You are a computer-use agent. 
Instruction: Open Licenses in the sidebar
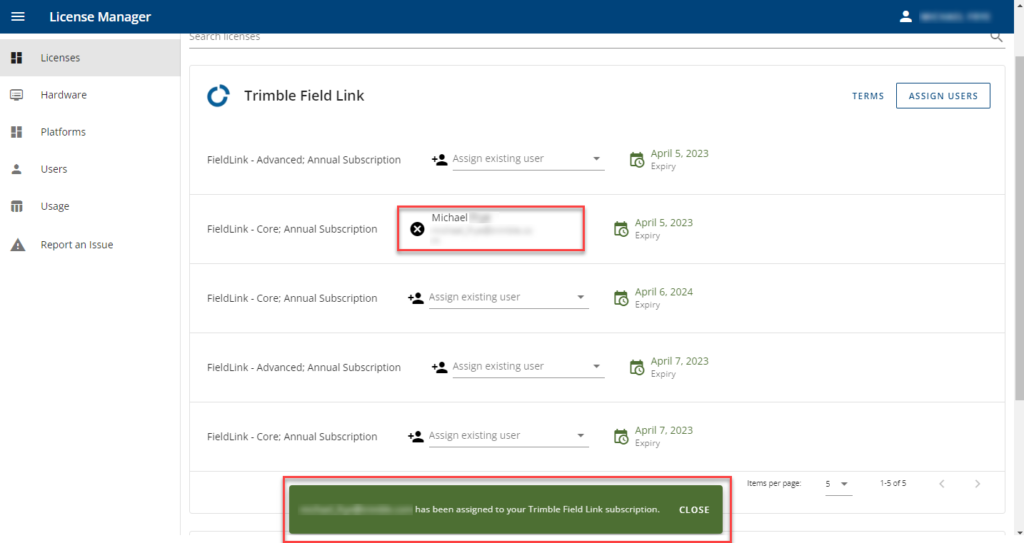click(x=90, y=58)
